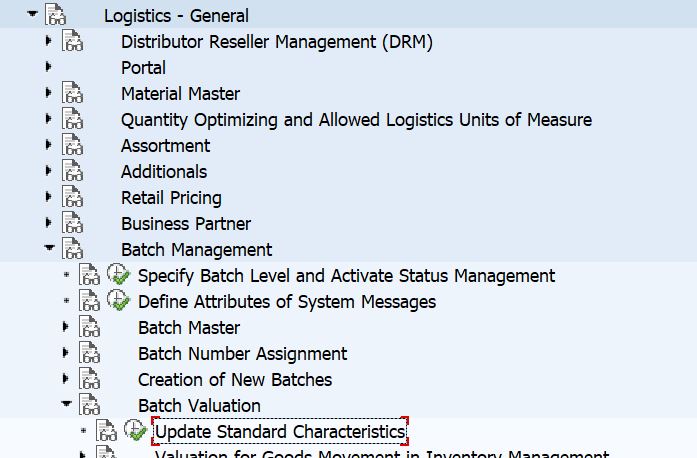
Task: Select Update Standard Characteristics entry
Action: 280,431
